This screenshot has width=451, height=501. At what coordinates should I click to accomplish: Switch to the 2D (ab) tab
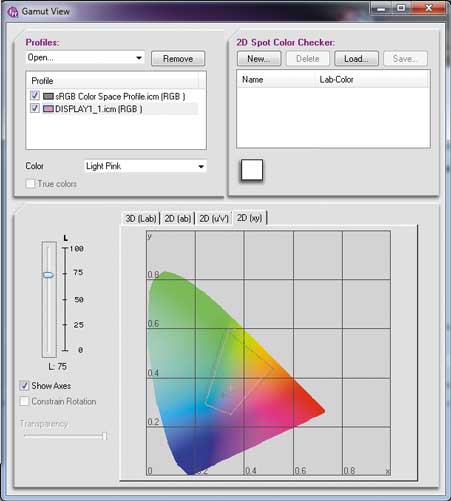(178, 219)
